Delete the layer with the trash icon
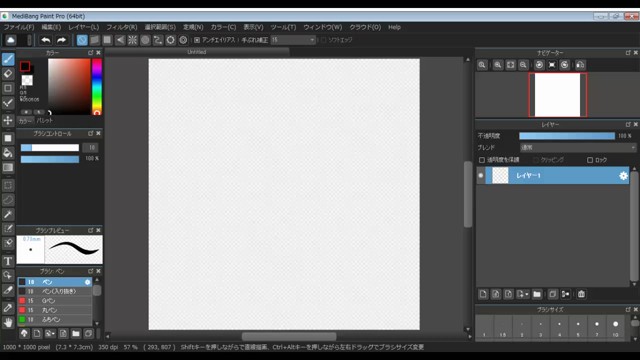Viewport: 640px width, 360px height. coord(581,294)
